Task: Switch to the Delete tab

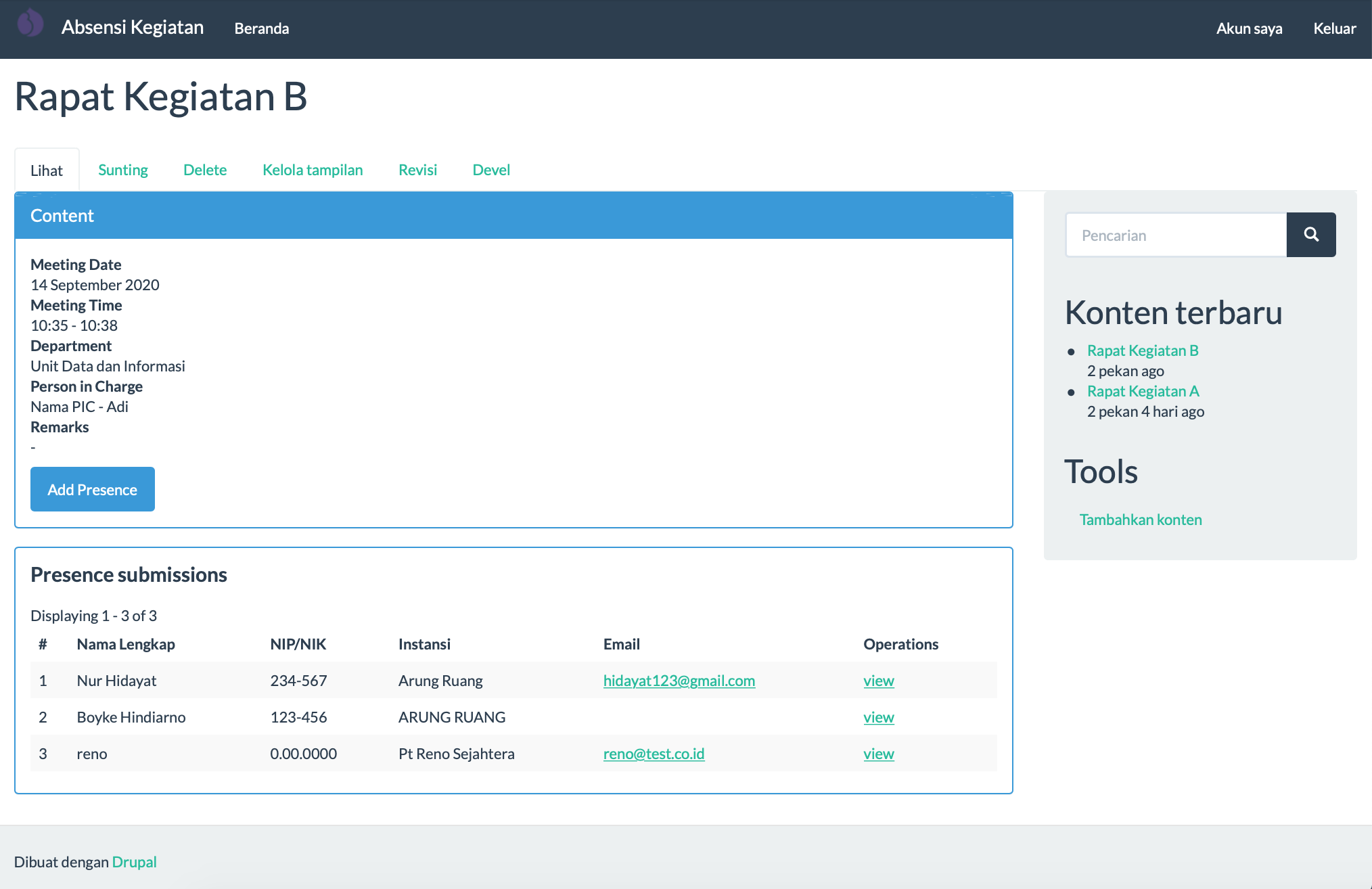Action: pyautogui.click(x=205, y=170)
